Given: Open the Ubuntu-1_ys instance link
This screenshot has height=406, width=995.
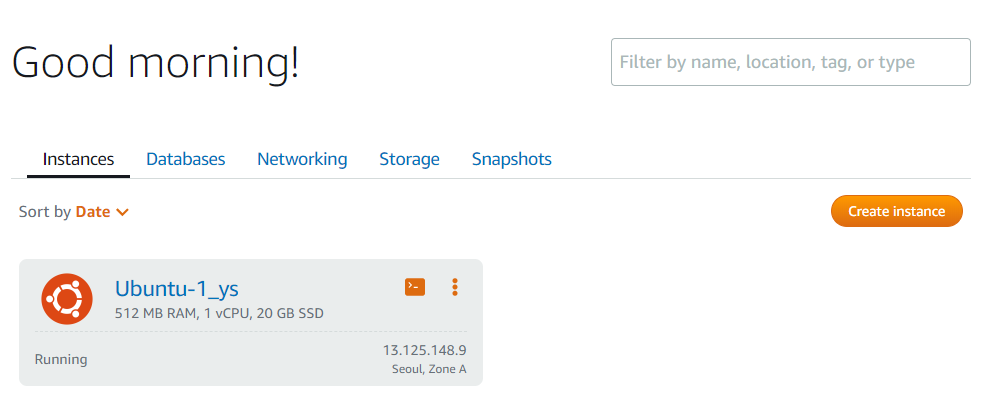Looking at the screenshot, I should 176,289.
